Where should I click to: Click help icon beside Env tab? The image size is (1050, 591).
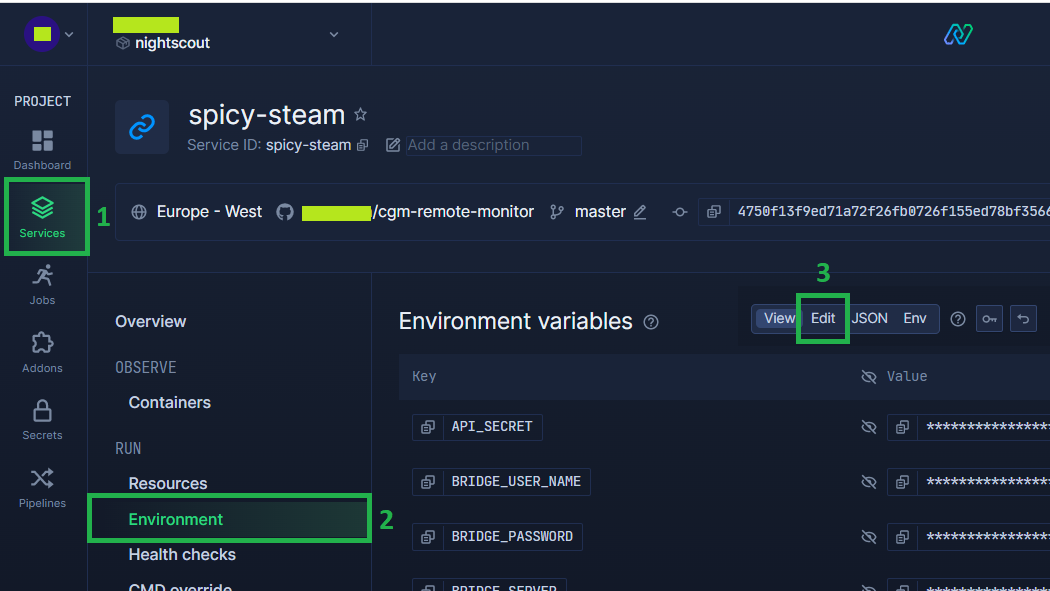coord(958,319)
